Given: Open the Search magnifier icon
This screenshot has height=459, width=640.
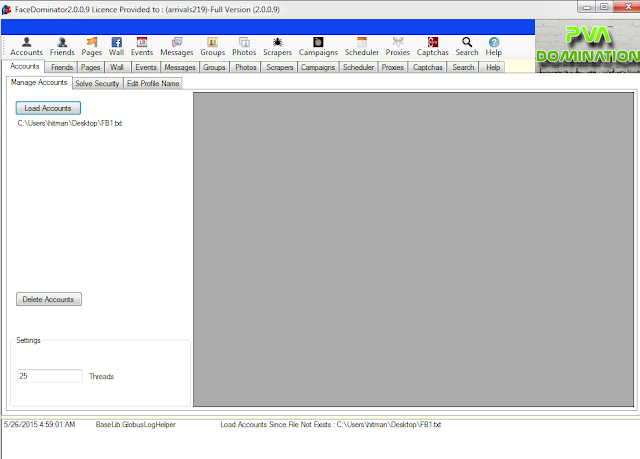Looking at the screenshot, I should coord(467,47).
